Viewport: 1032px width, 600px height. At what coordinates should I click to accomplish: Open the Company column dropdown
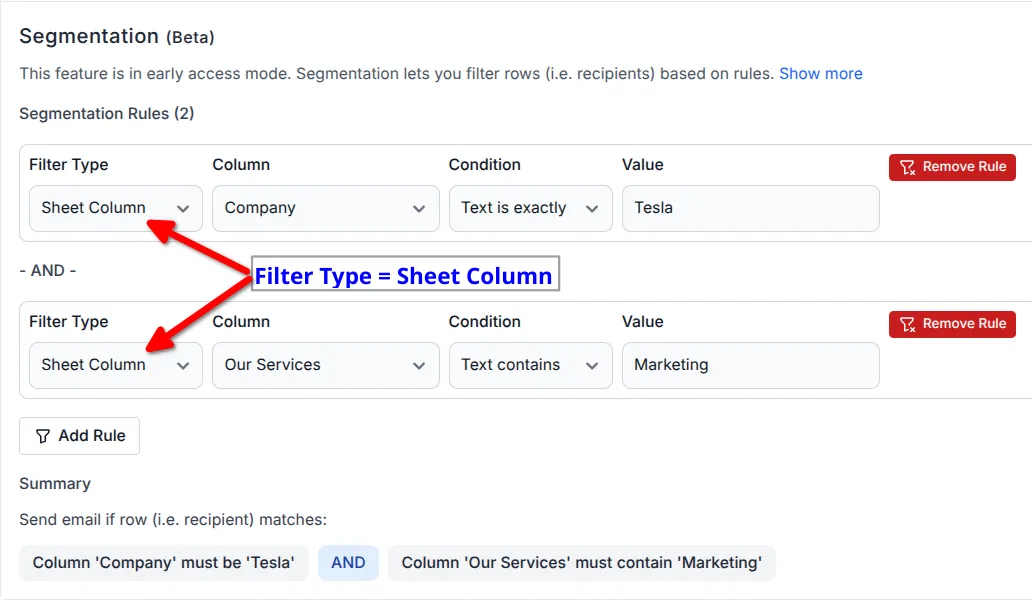[x=324, y=208]
